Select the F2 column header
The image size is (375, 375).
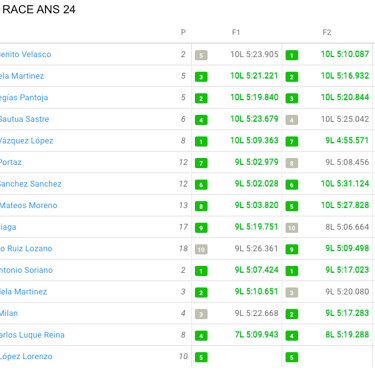pyautogui.click(x=327, y=32)
